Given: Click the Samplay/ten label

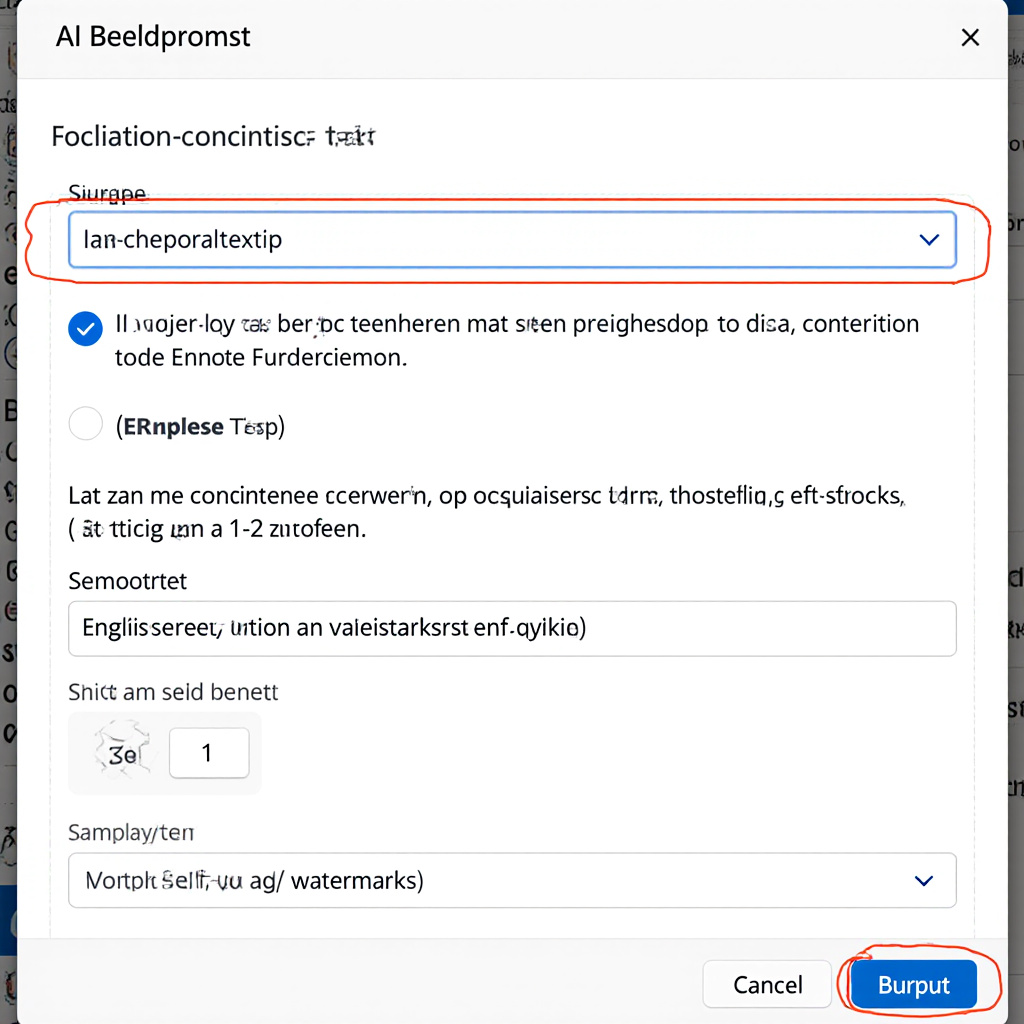Looking at the screenshot, I should (x=131, y=832).
